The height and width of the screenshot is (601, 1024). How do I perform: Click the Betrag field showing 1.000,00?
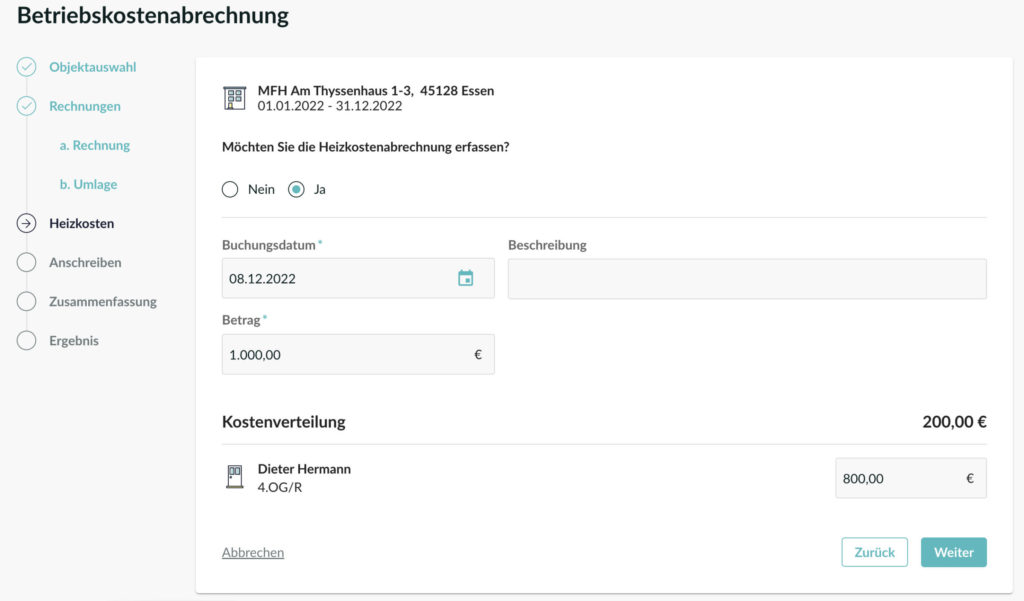pyautogui.click(x=345, y=354)
